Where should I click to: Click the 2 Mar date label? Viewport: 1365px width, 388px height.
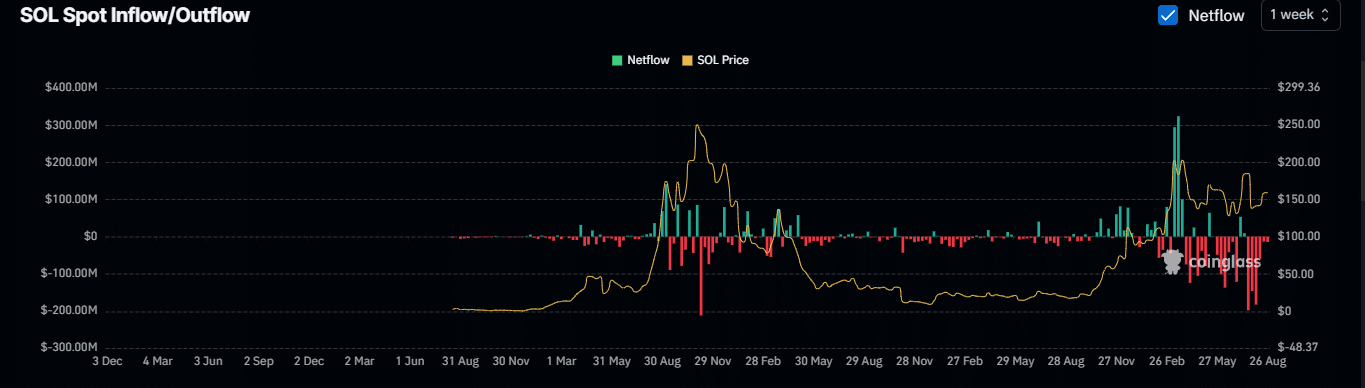[x=359, y=362]
